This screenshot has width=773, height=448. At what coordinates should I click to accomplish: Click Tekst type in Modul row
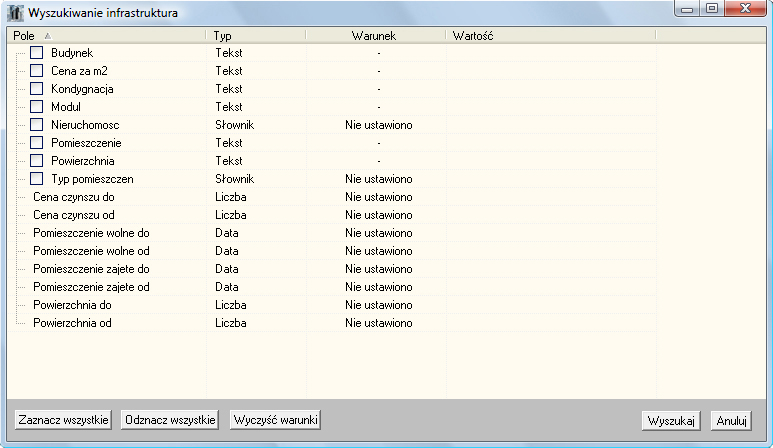(x=229, y=106)
